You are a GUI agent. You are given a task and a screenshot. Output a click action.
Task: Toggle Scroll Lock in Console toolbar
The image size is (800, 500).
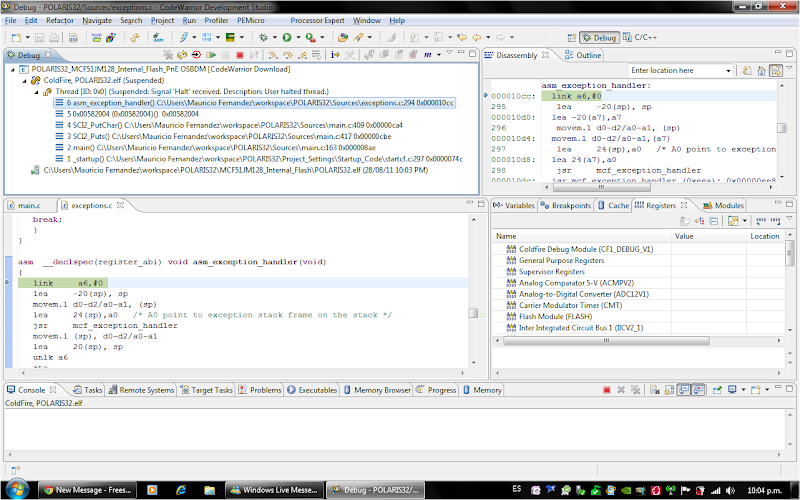coord(671,390)
